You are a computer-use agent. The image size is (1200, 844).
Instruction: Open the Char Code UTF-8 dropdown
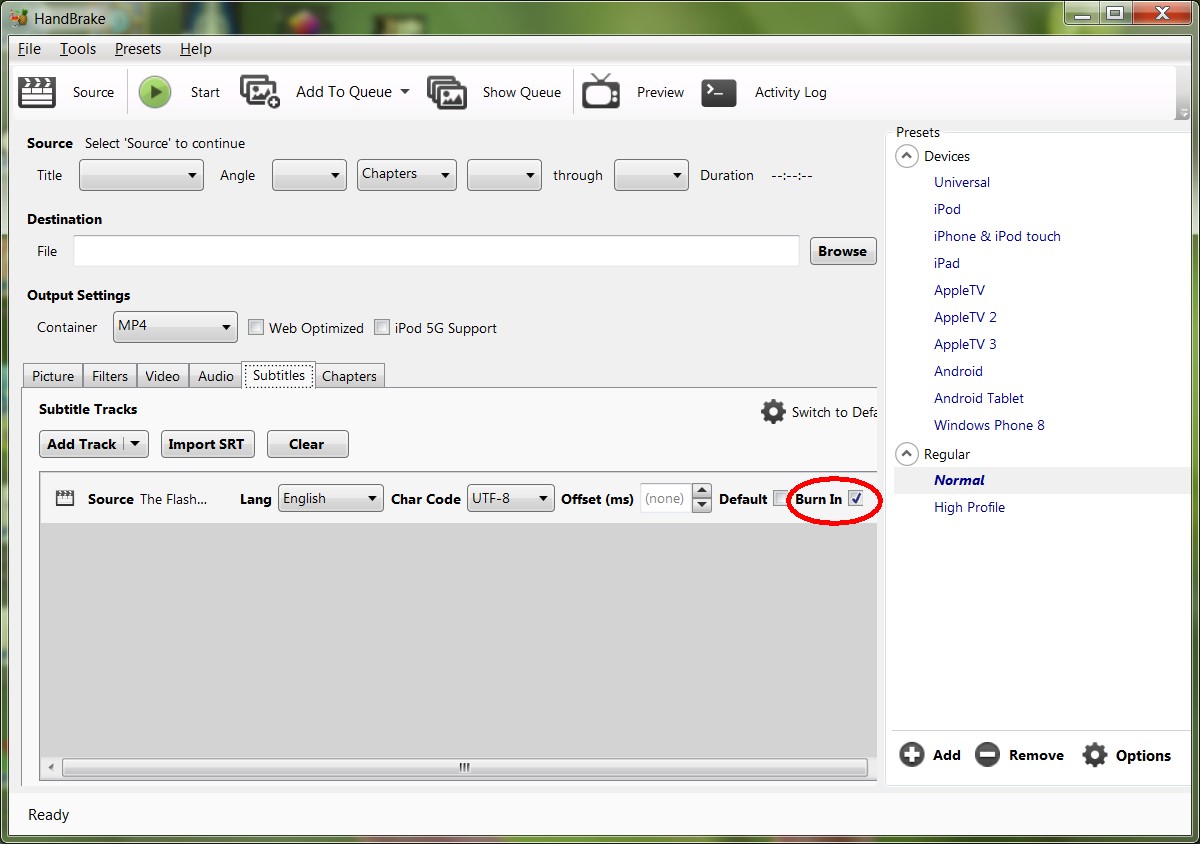[511, 498]
